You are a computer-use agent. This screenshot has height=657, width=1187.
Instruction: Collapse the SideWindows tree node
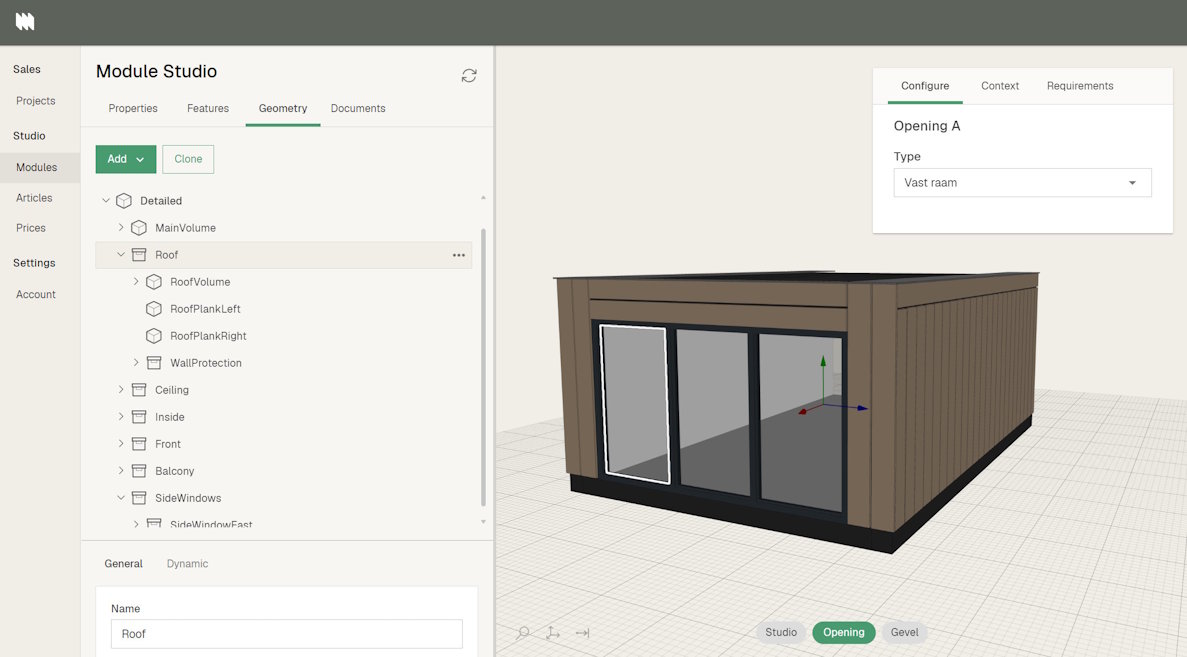121,498
